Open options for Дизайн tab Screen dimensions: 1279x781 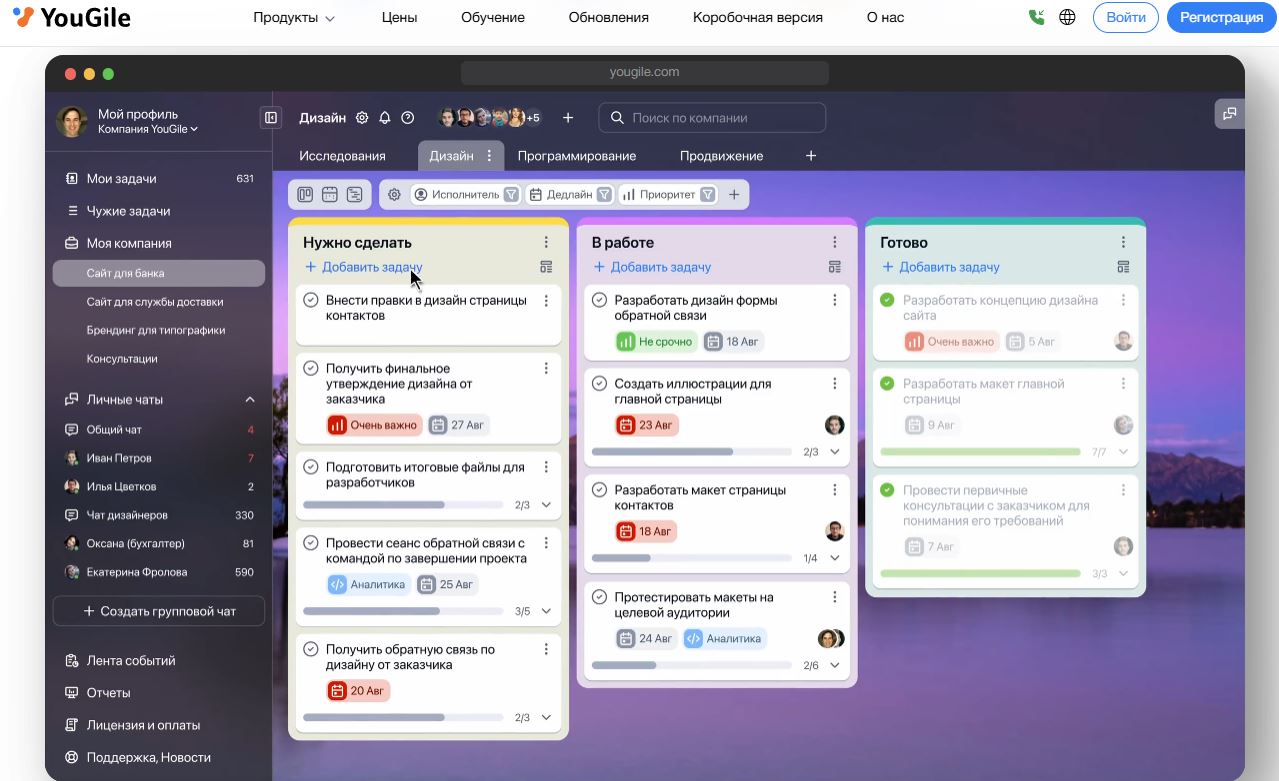point(489,156)
